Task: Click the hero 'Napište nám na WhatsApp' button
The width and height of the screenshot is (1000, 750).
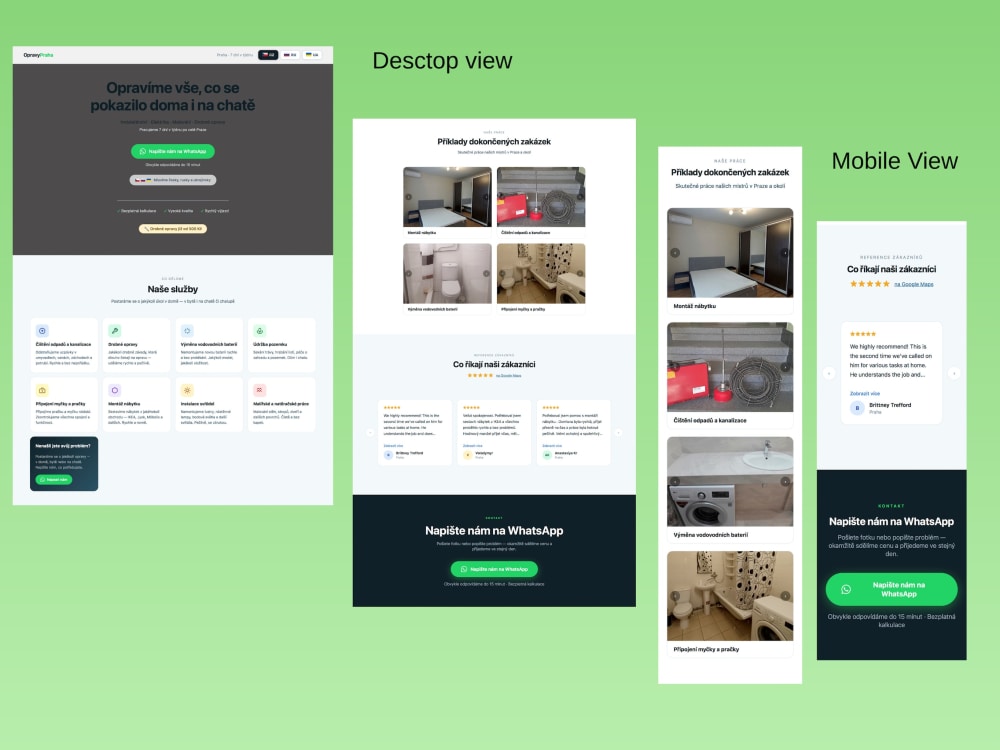Action: [173, 151]
